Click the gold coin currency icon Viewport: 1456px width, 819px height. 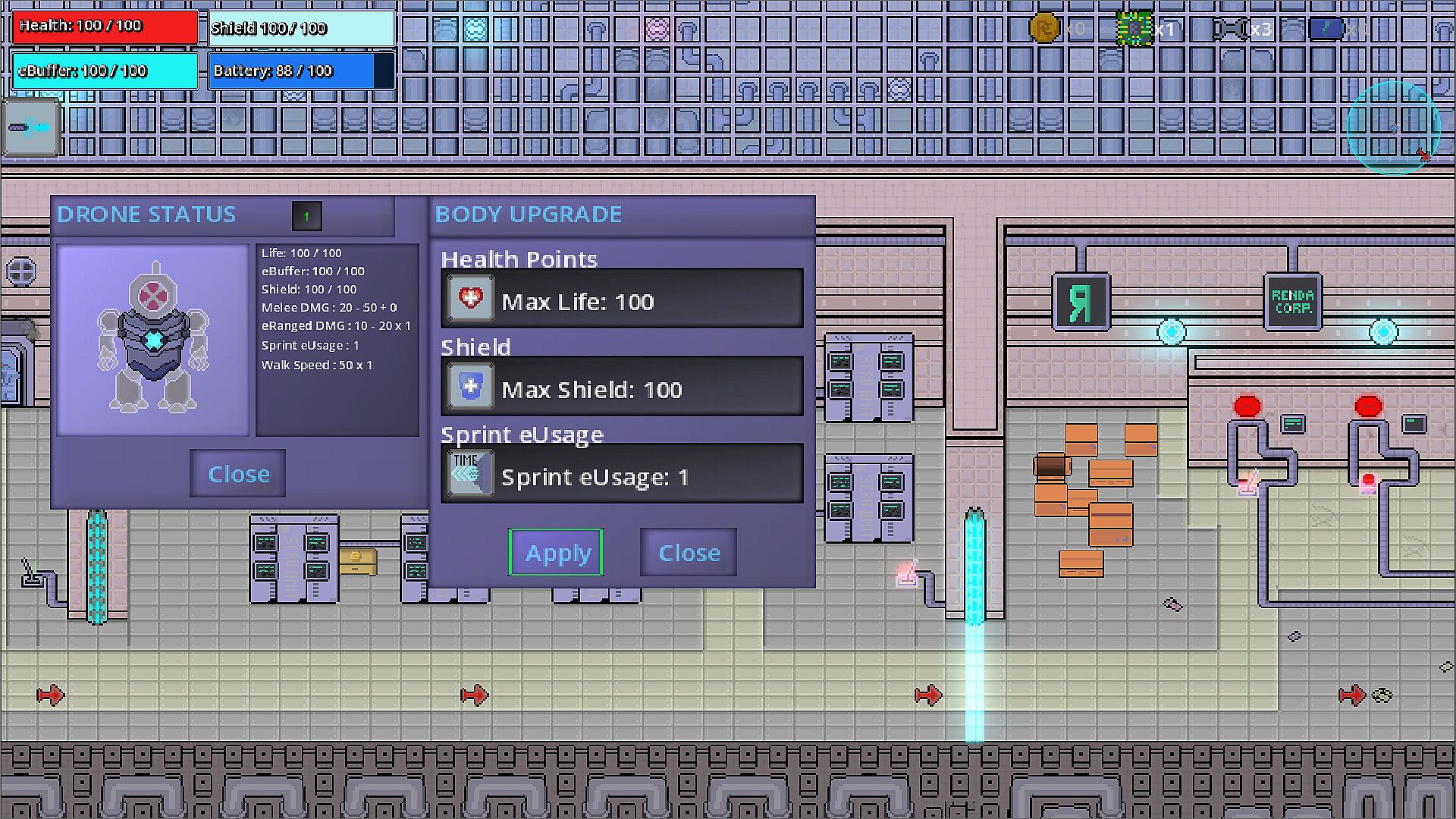[x=1044, y=29]
